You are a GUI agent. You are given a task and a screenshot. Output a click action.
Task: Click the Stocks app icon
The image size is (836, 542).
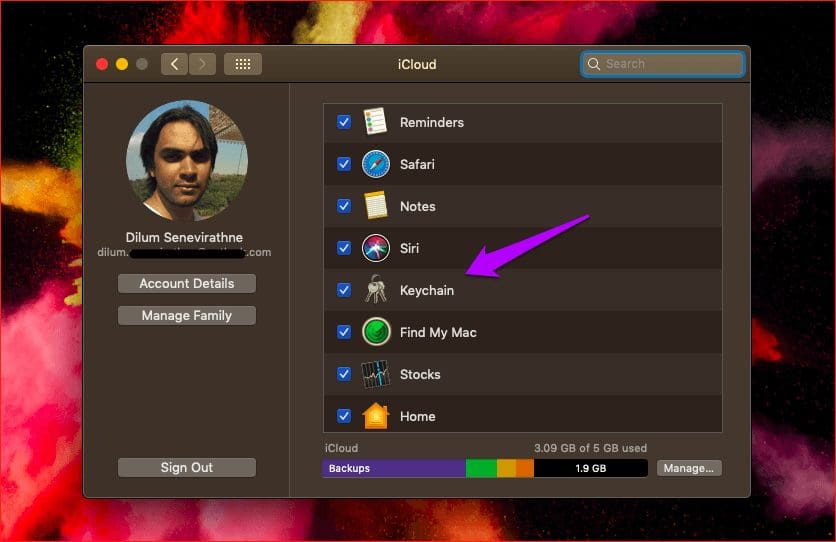(x=375, y=374)
